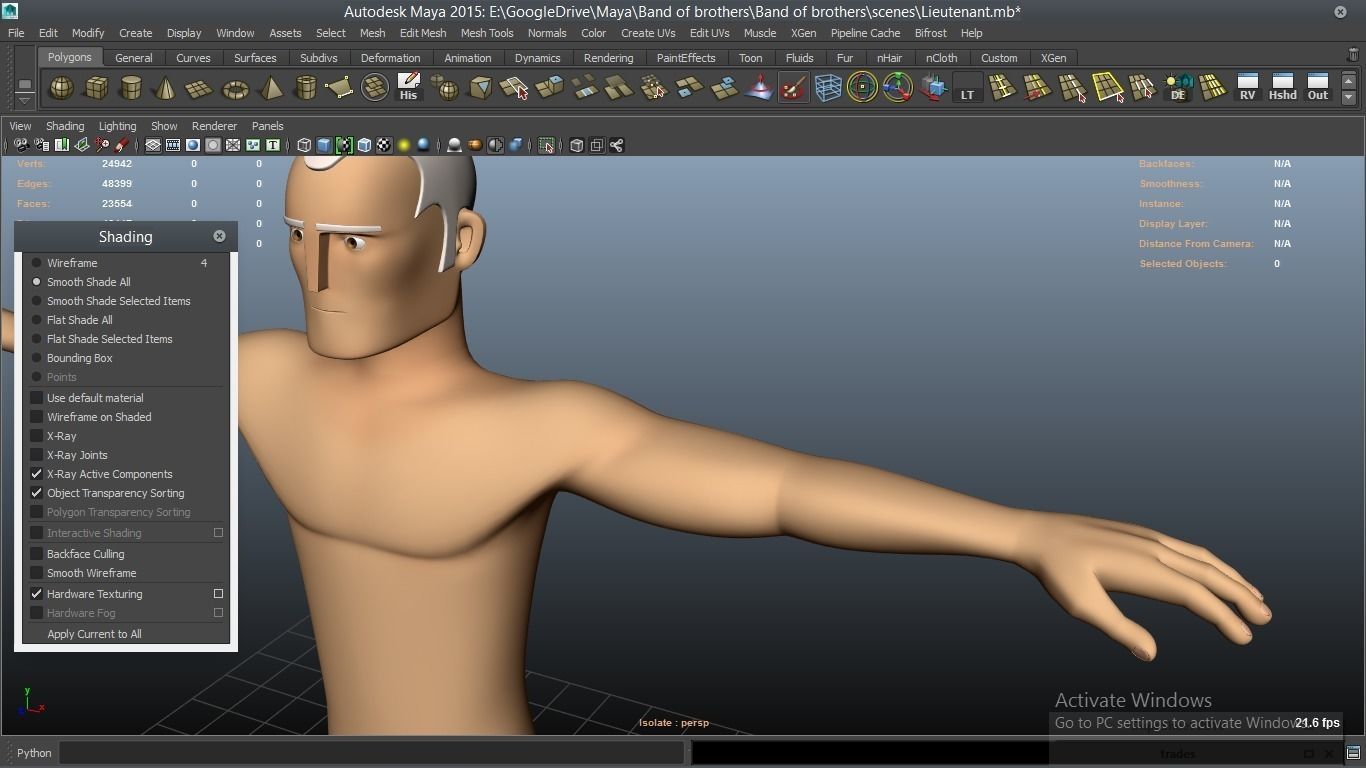
Task: Enable Use default material checkbox
Action: (37, 398)
